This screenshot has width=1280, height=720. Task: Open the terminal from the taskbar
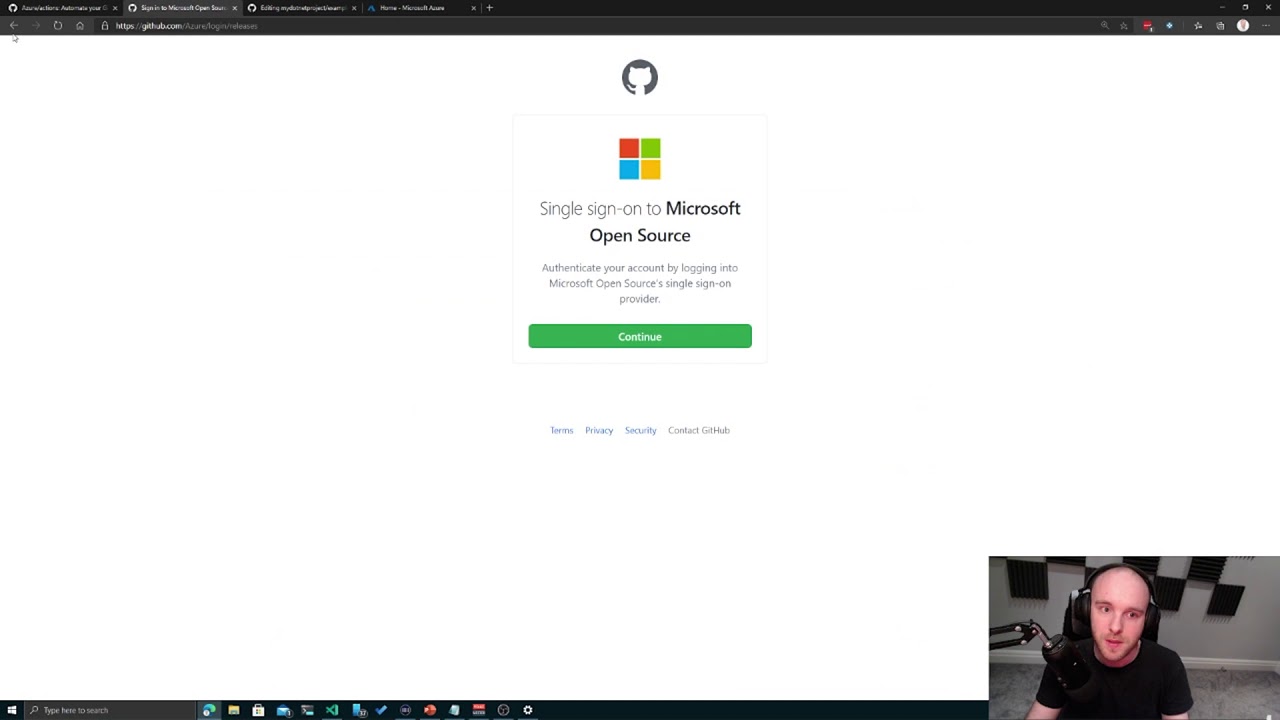tap(307, 710)
